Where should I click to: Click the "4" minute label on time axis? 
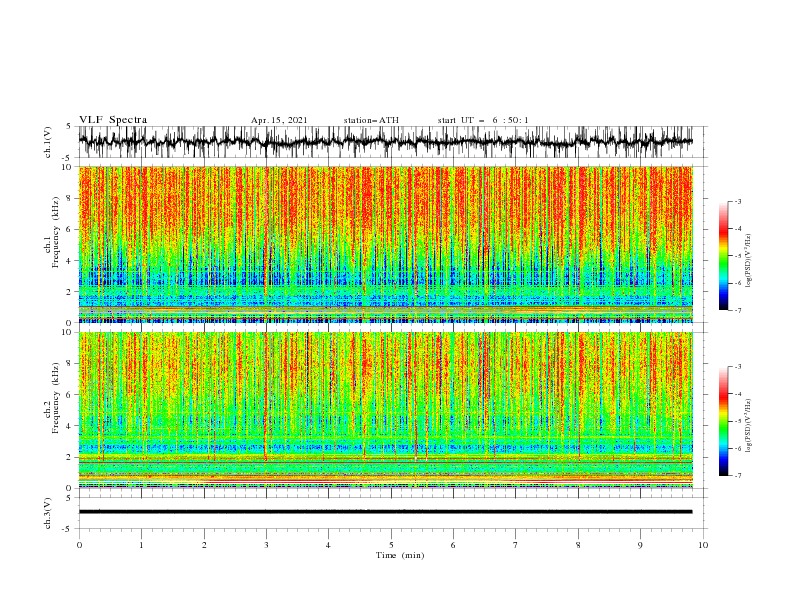tap(328, 545)
